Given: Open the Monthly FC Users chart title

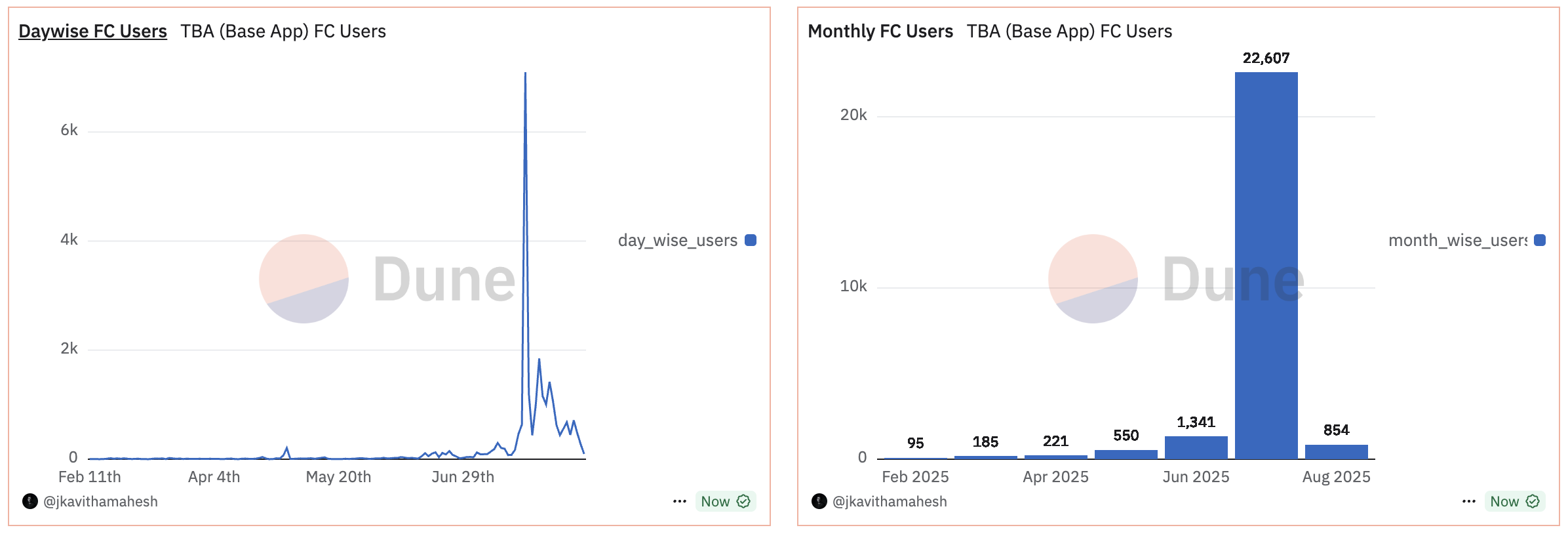Looking at the screenshot, I should [880, 31].
